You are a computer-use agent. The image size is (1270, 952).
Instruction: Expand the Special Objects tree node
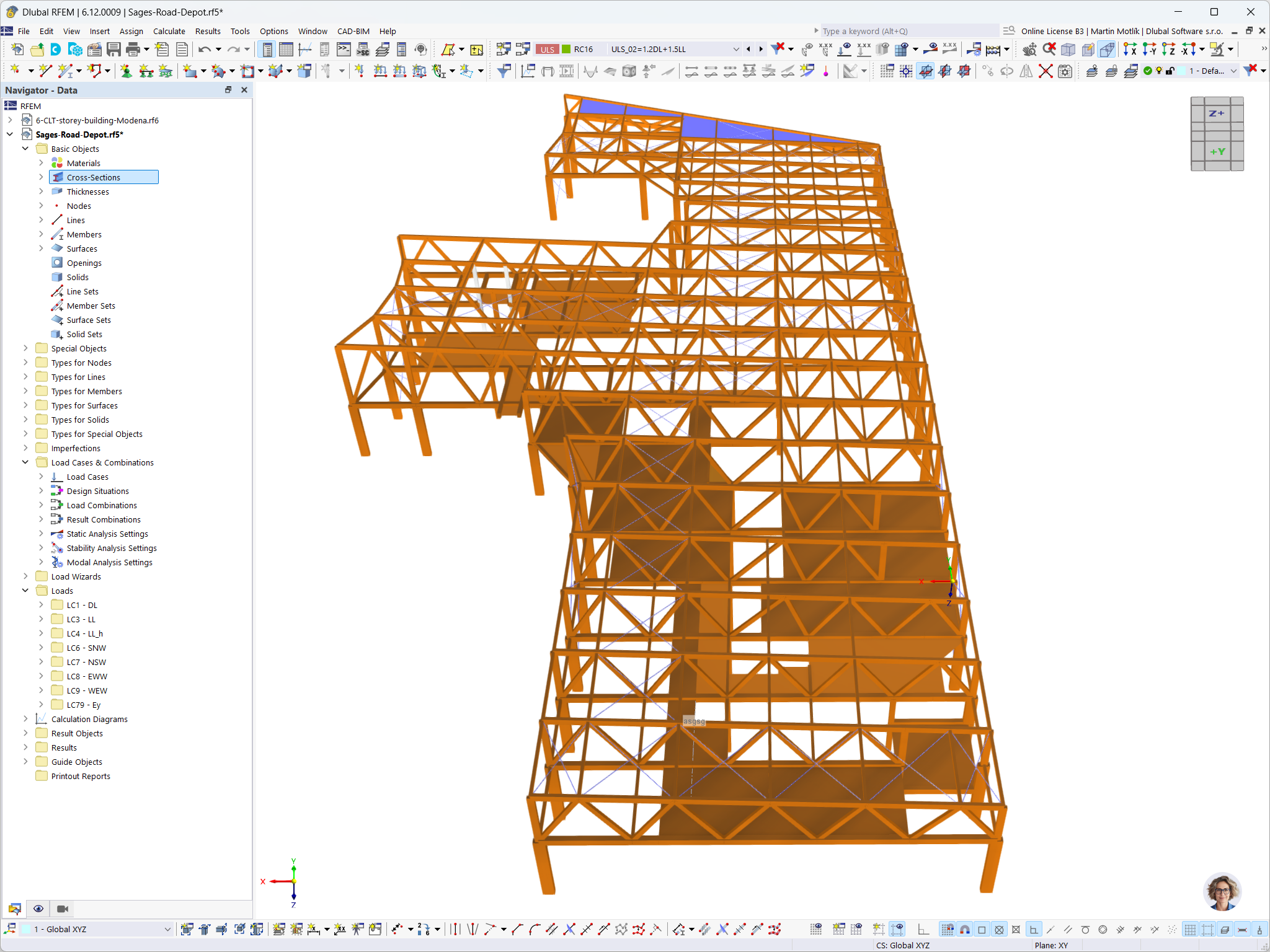[x=25, y=348]
